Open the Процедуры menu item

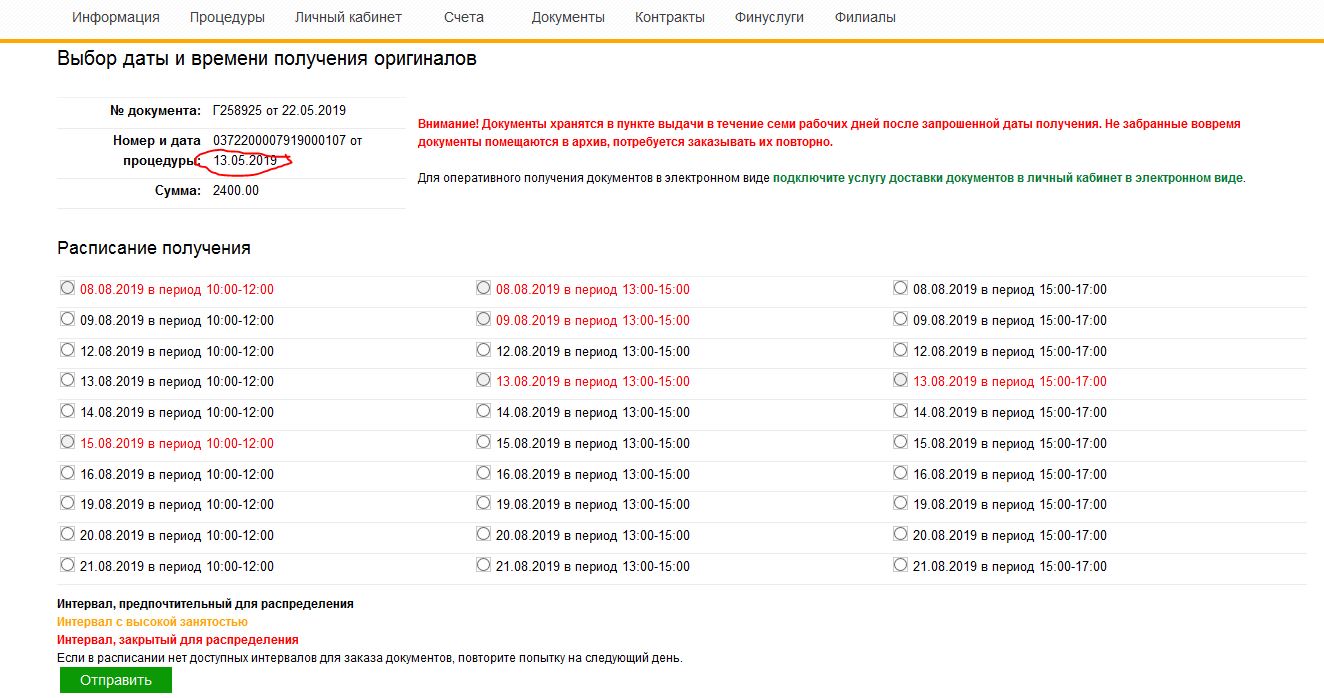click(x=227, y=17)
